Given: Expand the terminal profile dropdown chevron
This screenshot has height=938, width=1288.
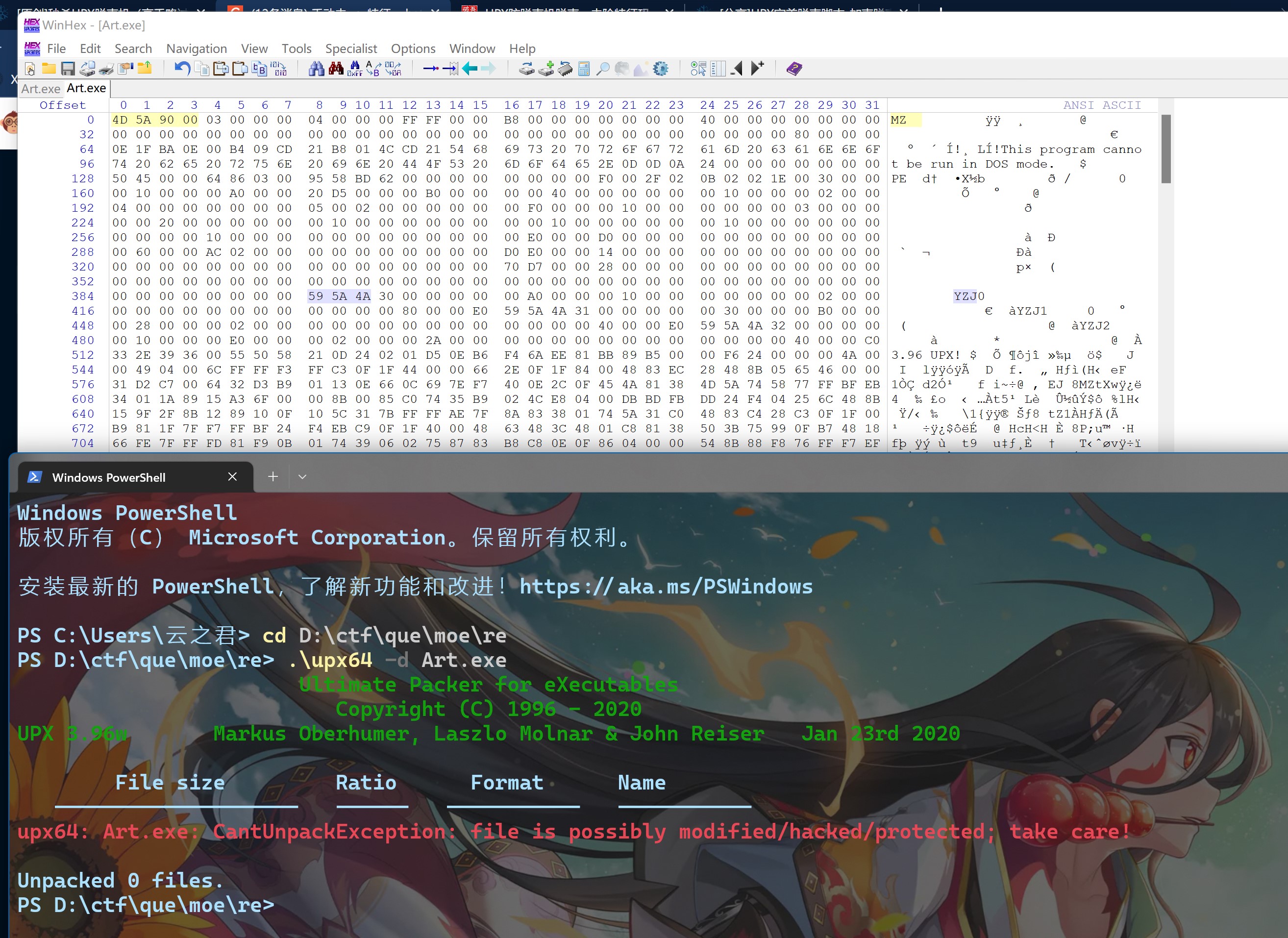Looking at the screenshot, I should click(303, 477).
